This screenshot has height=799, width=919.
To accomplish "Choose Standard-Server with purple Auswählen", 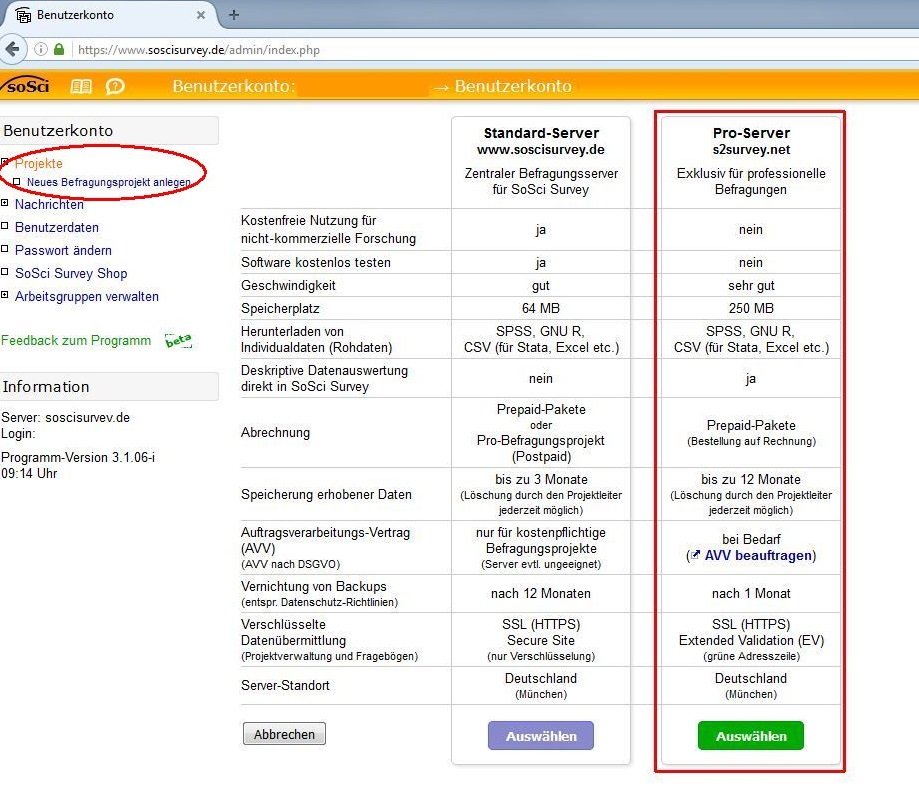I will [541, 736].
